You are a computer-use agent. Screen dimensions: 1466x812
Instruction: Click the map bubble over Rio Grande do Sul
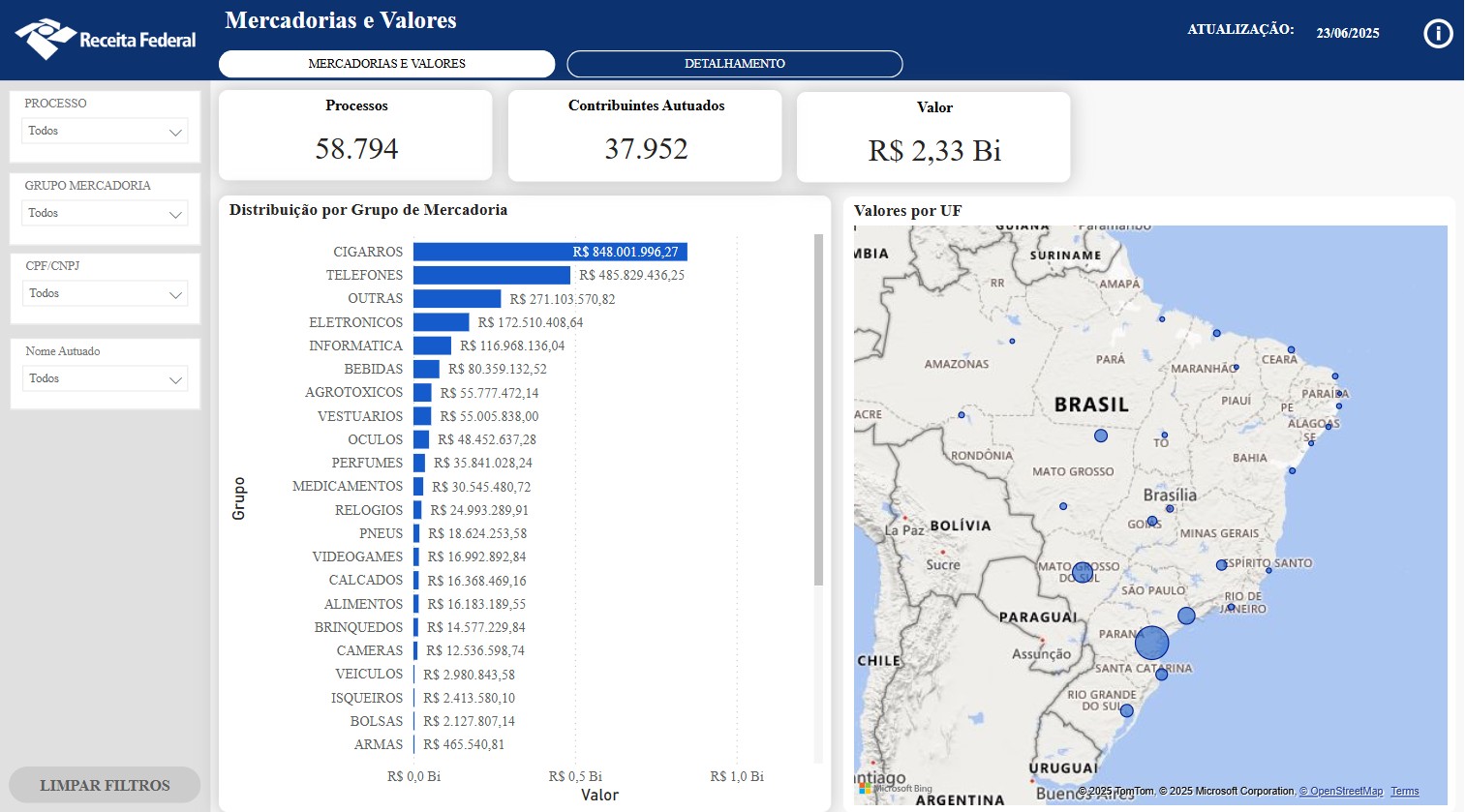(1126, 710)
